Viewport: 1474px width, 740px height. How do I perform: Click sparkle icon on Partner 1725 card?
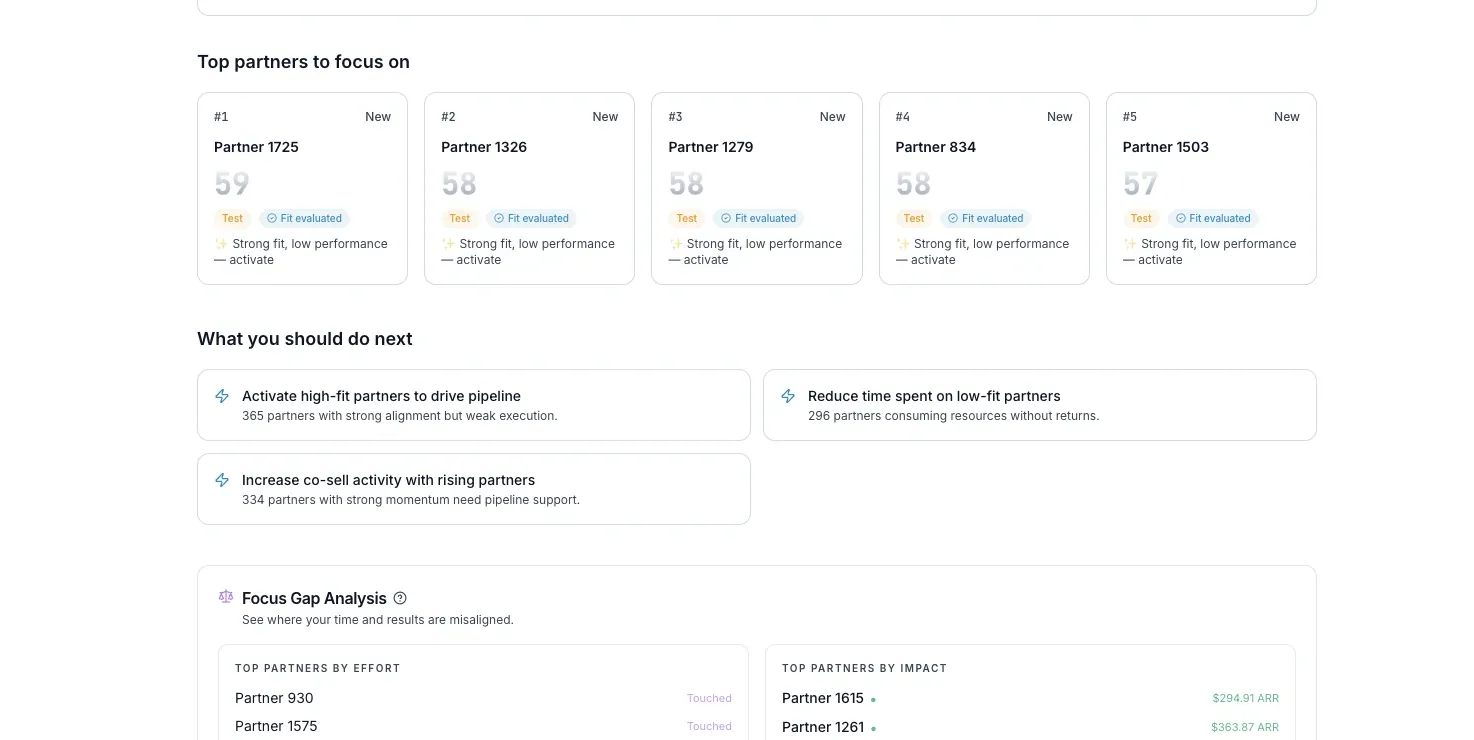point(221,244)
